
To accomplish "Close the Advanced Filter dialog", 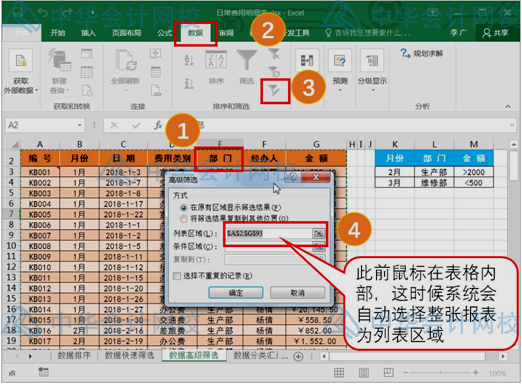I will pos(316,177).
